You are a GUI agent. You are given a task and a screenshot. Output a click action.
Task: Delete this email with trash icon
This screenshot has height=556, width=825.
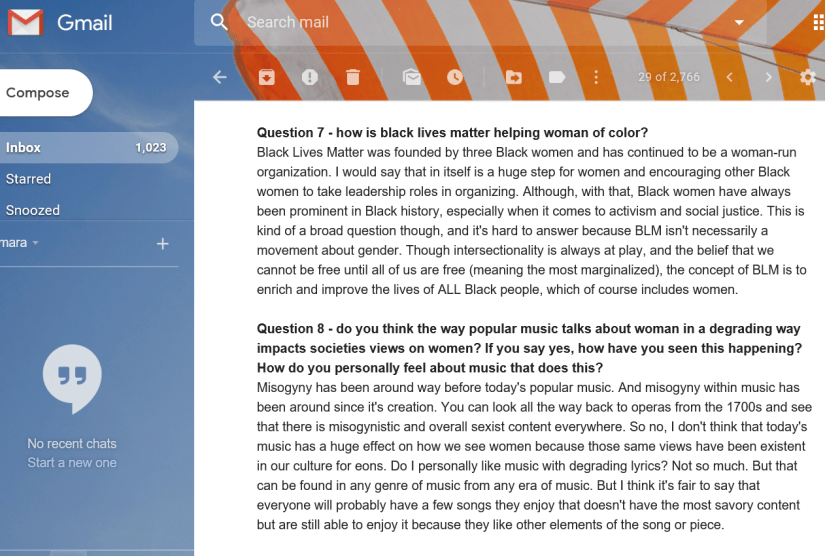tap(353, 77)
